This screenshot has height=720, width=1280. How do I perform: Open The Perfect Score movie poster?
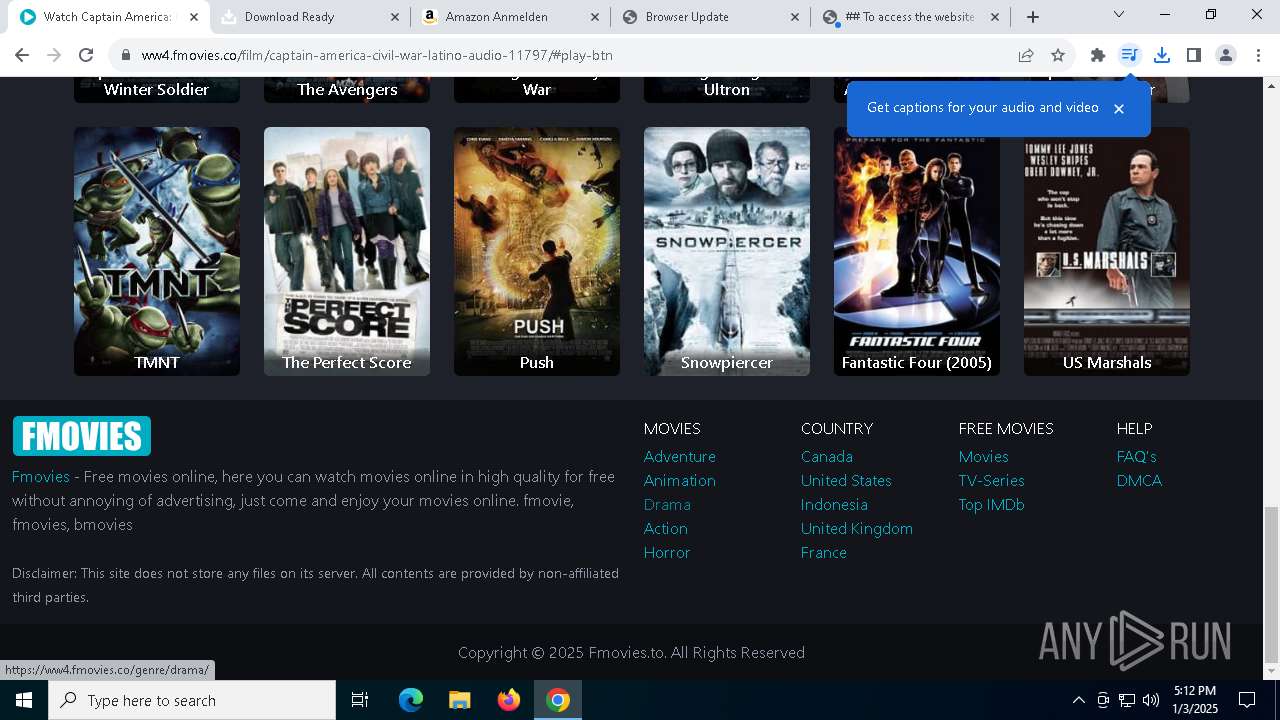(347, 251)
